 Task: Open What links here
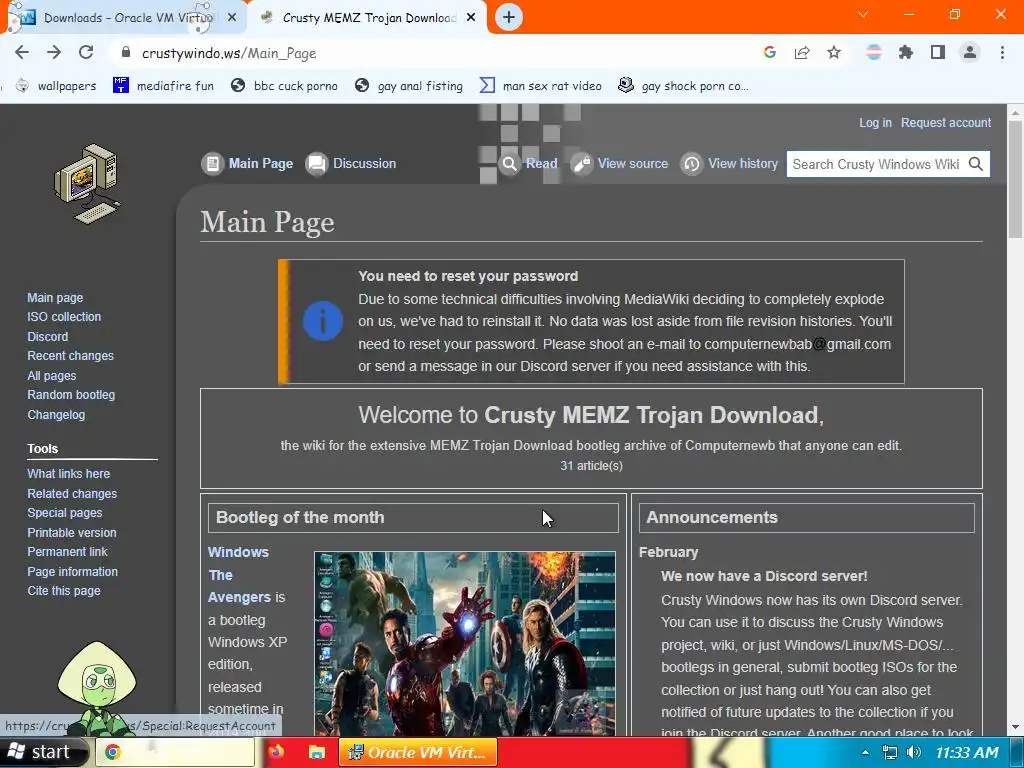[x=69, y=474]
